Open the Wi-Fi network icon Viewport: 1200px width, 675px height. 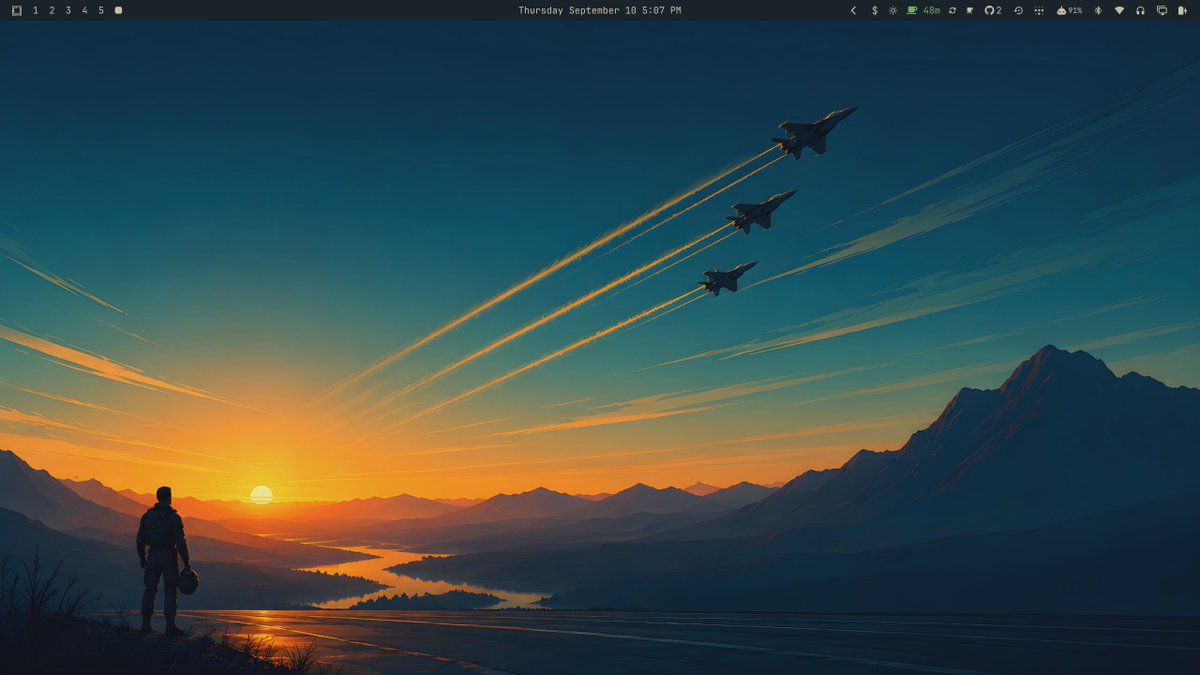click(1119, 10)
